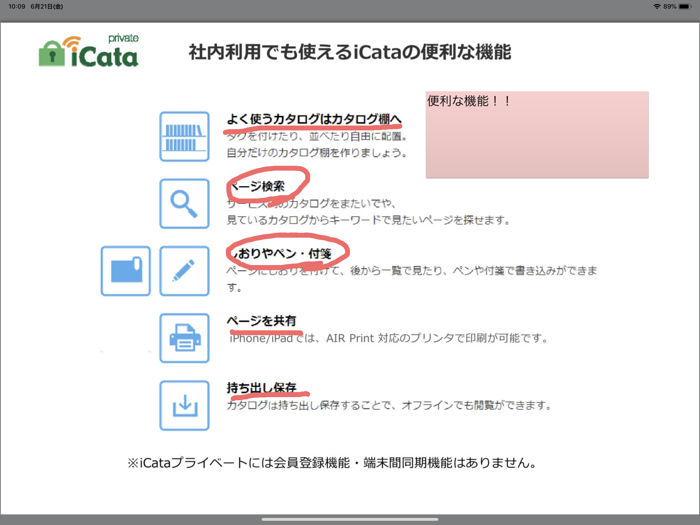Tap the printer icon
700x525 pixels.
coord(184,338)
